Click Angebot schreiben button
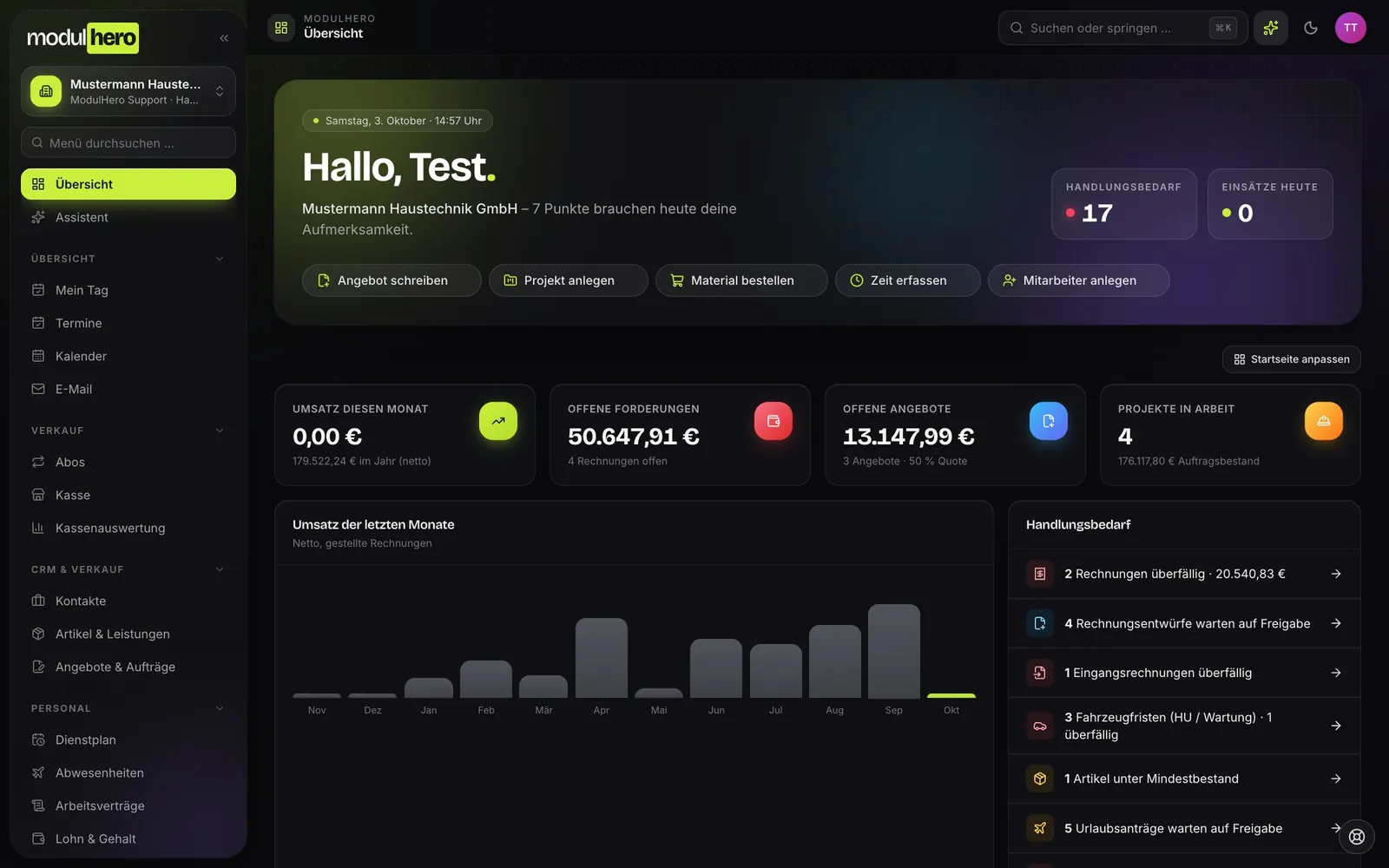 (392, 280)
